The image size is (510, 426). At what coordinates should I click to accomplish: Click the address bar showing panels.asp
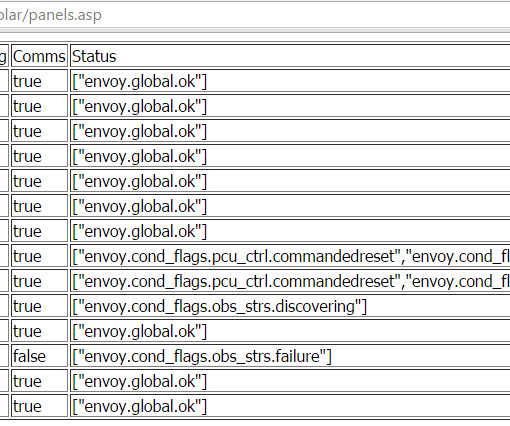click(255, 15)
